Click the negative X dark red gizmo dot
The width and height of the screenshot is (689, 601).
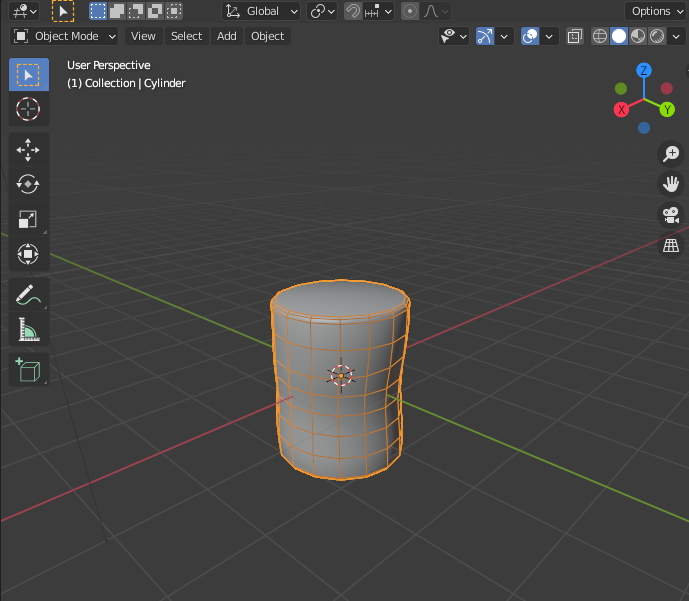[667, 88]
